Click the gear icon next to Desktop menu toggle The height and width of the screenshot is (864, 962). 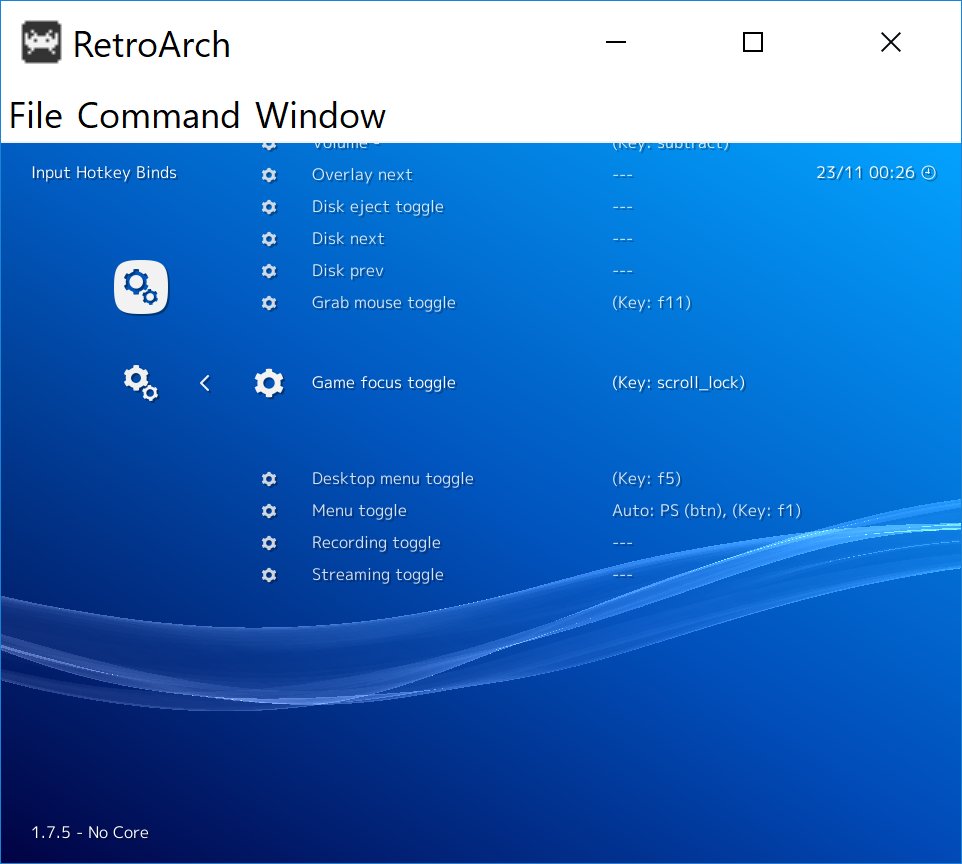(x=269, y=479)
